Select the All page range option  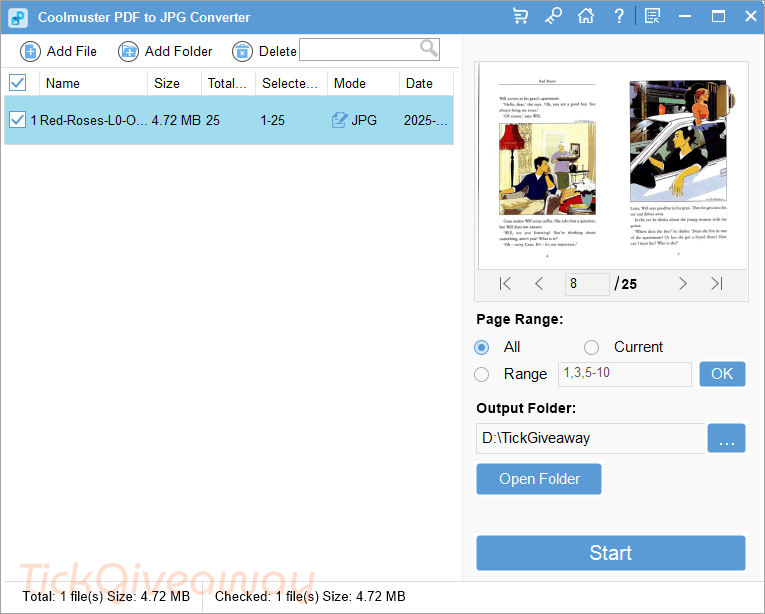[x=482, y=347]
